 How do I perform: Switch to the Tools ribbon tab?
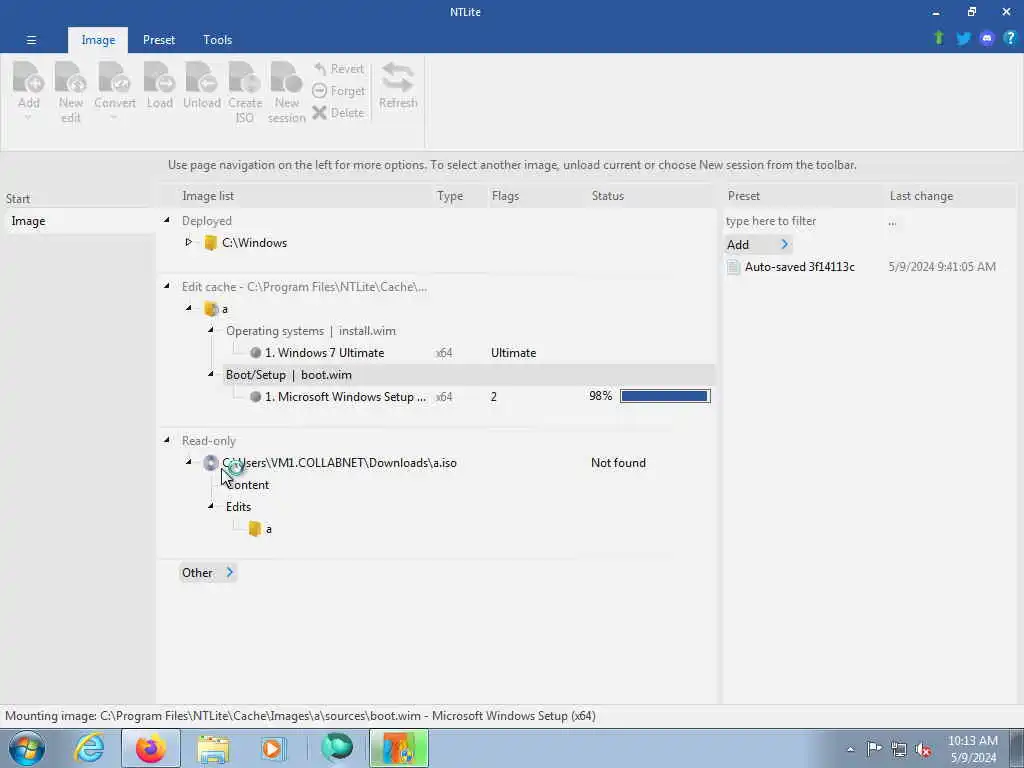(217, 40)
